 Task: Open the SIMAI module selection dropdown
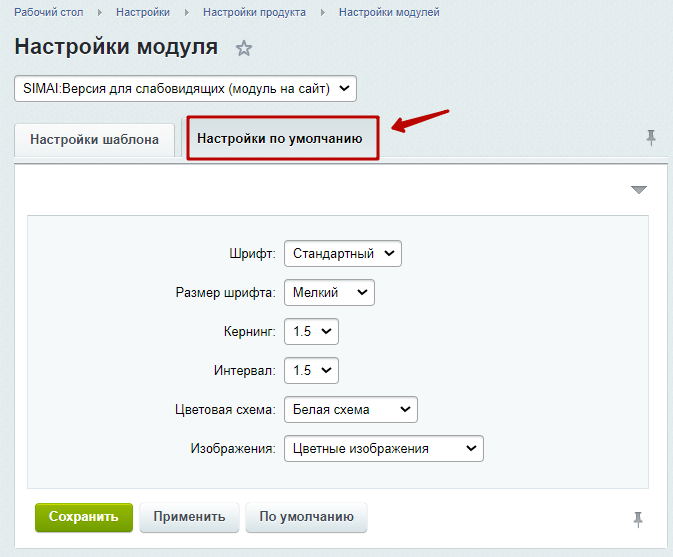click(185, 89)
